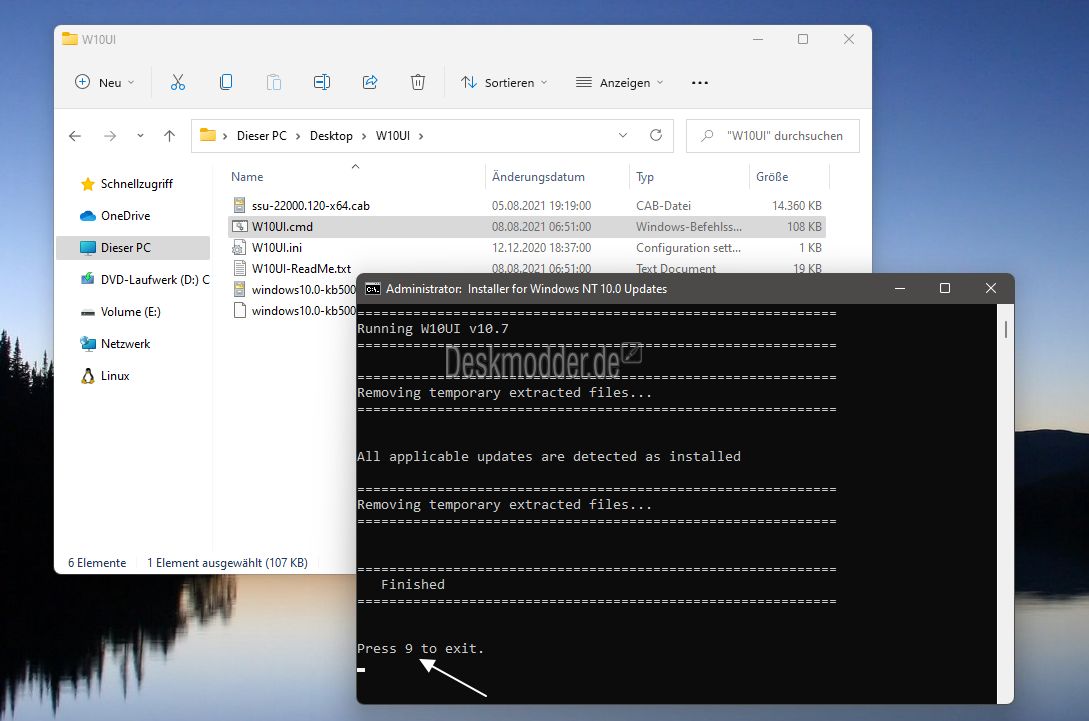
Task: Click the Cut scissors icon in toolbar
Action: coord(178,83)
